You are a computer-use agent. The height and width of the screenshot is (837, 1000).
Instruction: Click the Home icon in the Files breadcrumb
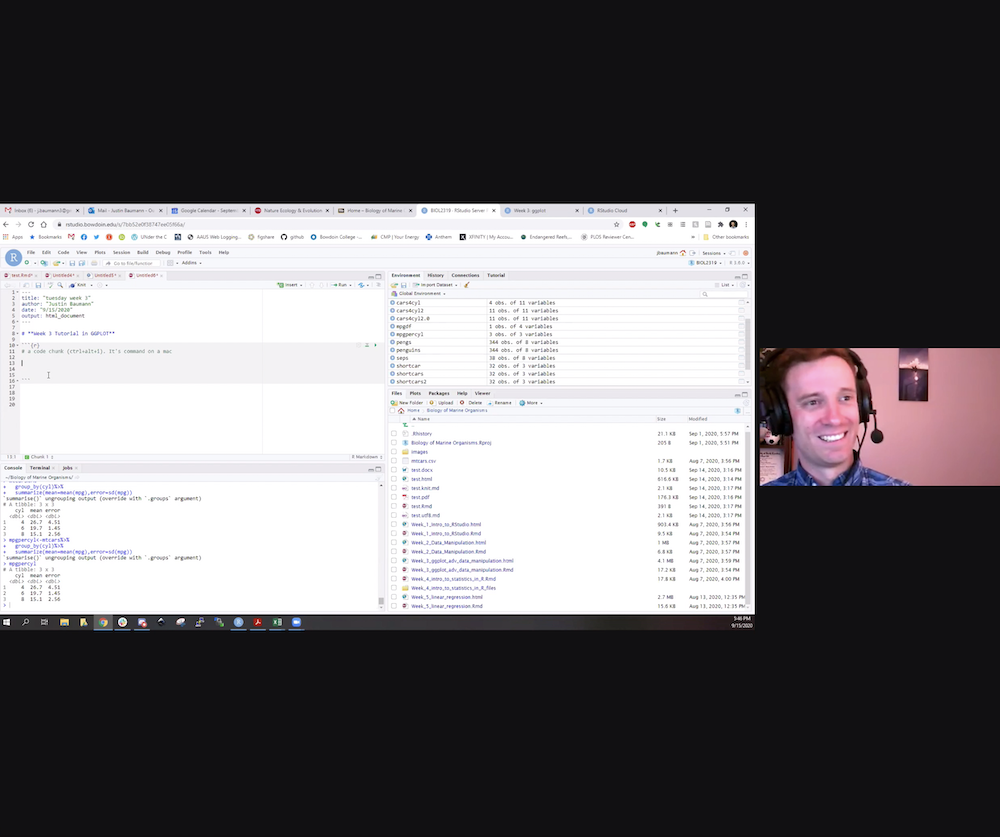coord(401,411)
